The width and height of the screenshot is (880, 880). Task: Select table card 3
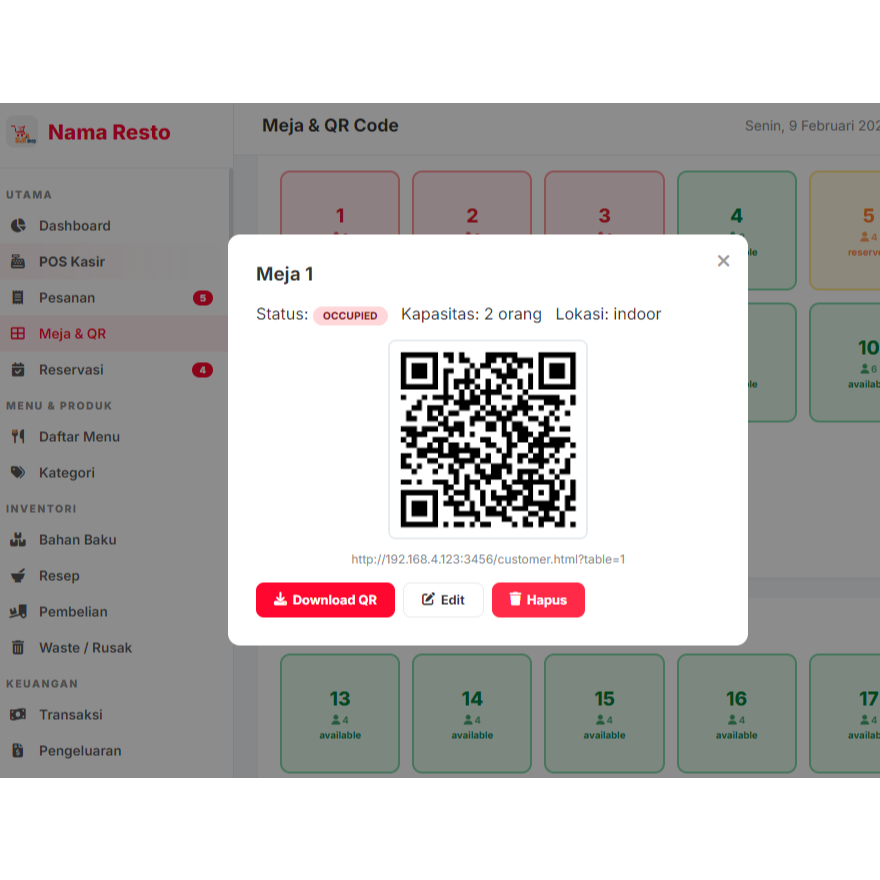pos(604,203)
